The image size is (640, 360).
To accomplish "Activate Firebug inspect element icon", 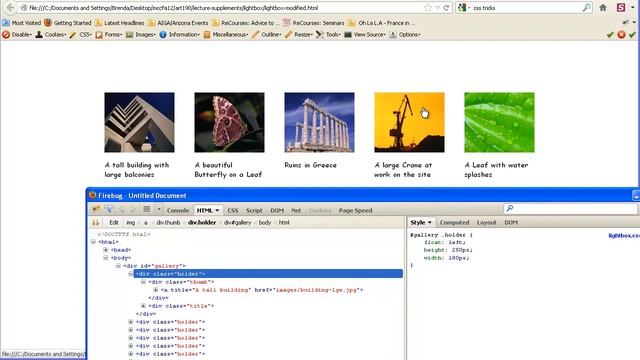I will click(x=109, y=209).
